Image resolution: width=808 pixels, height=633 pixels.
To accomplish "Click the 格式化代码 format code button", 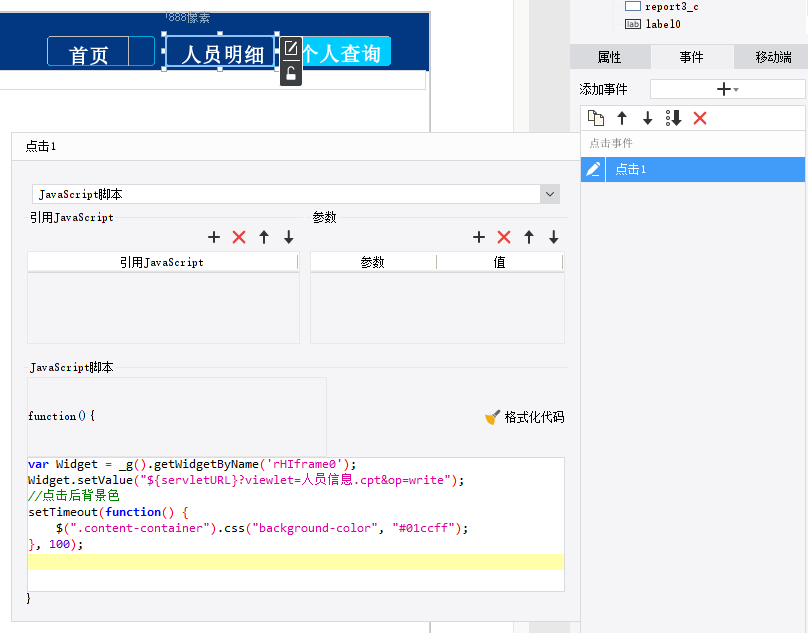I will [x=525, y=417].
